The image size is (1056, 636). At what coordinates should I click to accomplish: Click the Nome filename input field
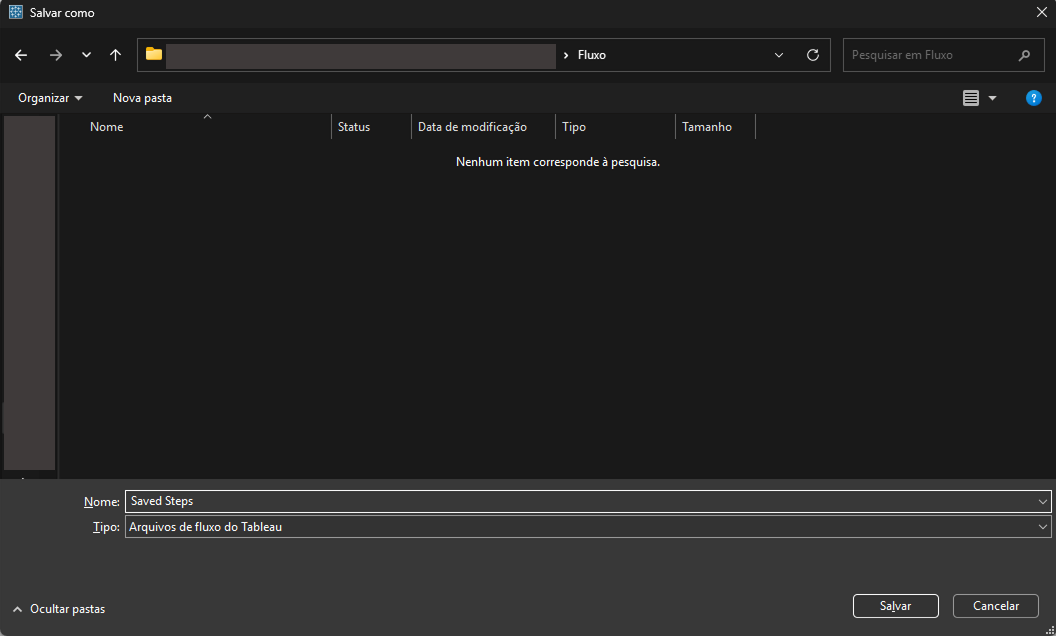580,501
